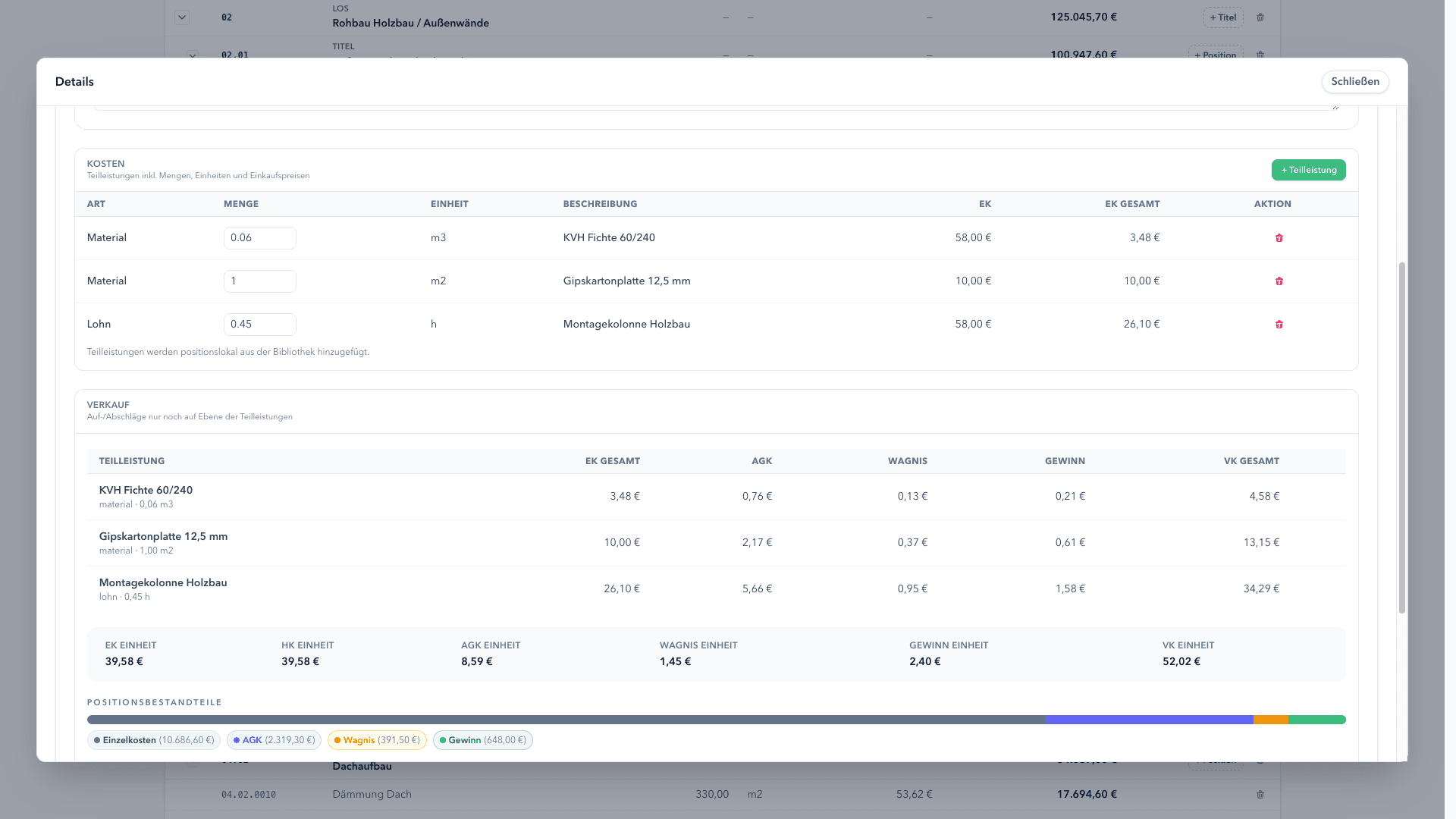Add a new Teilleistung

click(x=1308, y=170)
